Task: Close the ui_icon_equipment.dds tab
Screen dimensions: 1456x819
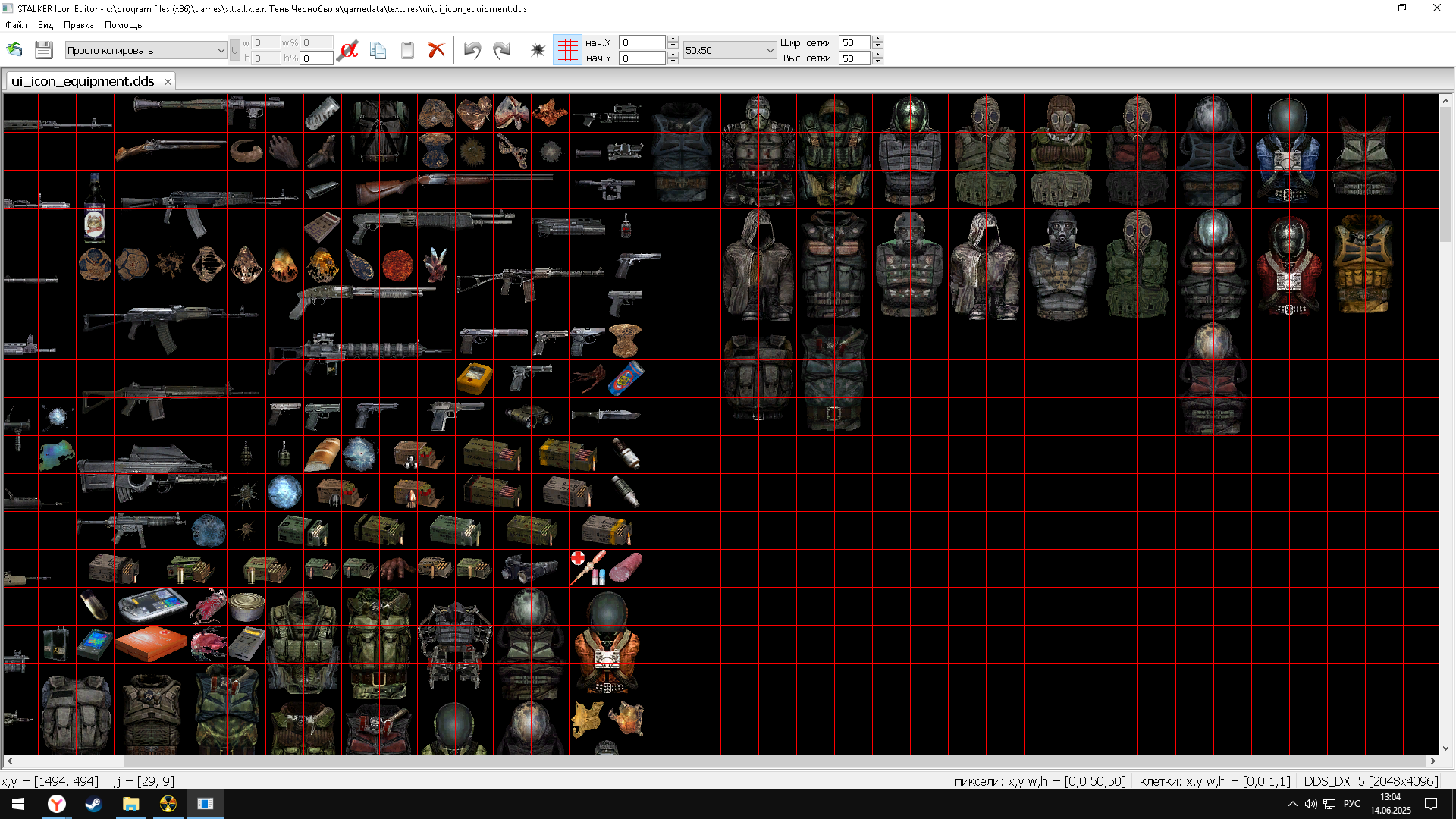Action: point(168,82)
